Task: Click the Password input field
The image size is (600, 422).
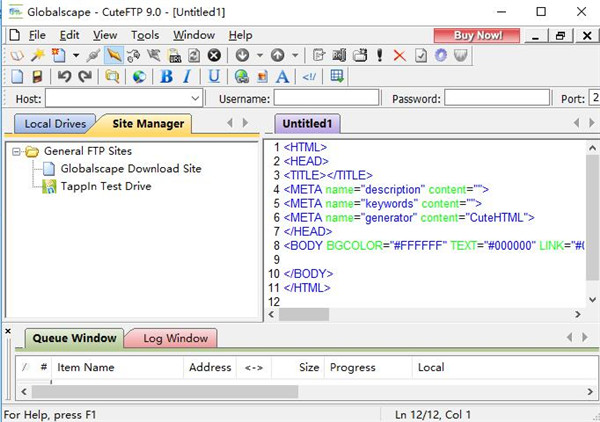Action: click(497, 99)
